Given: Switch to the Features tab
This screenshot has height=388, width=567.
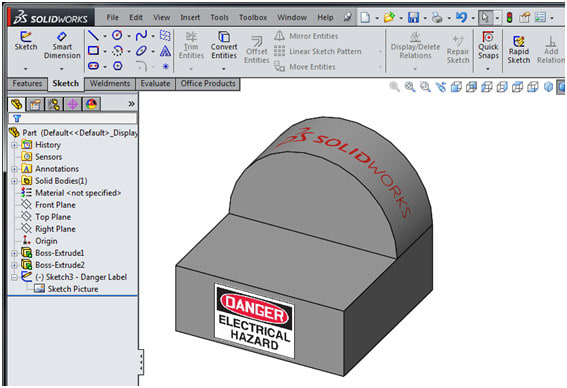Looking at the screenshot, I should click(27, 84).
